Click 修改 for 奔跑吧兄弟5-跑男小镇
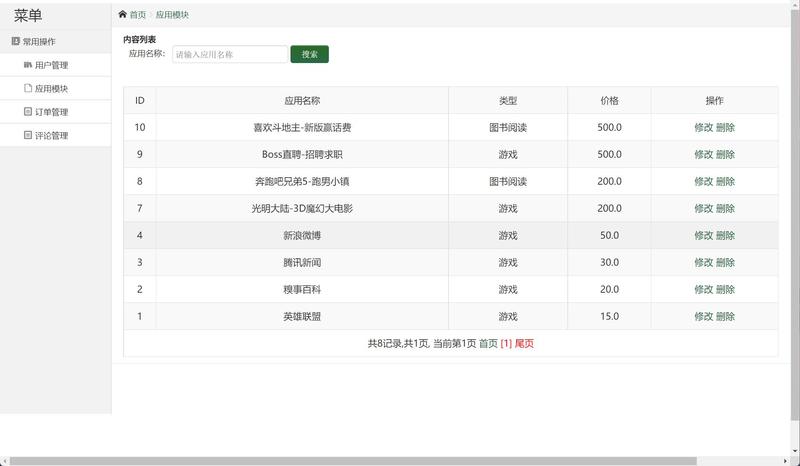 coord(704,182)
